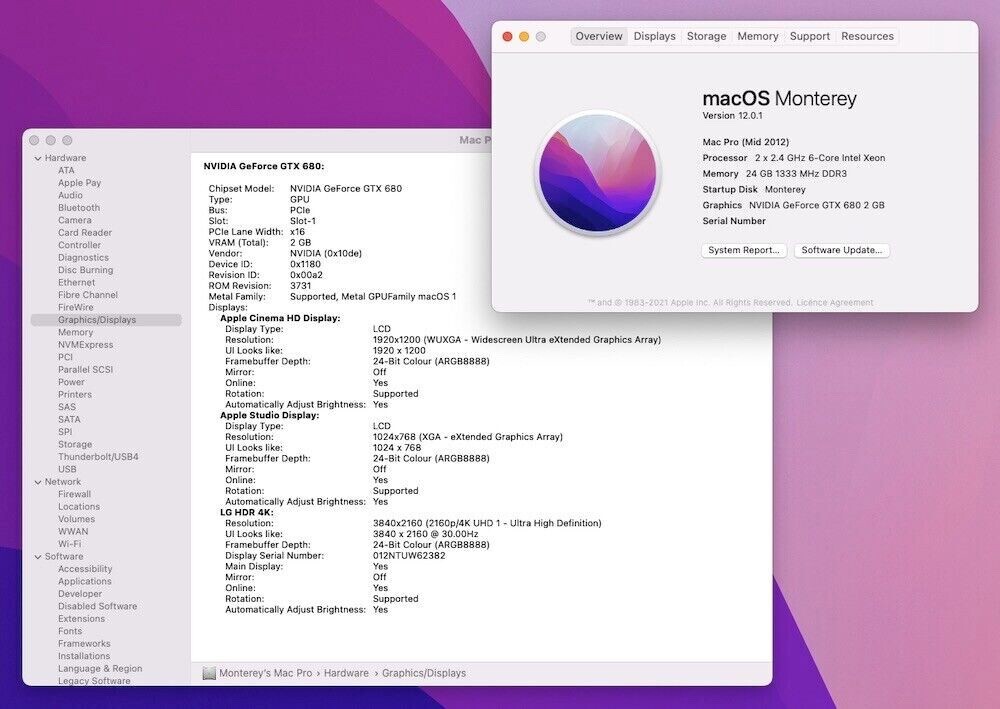
Task: Select Bluetooth in the sidebar
Action: (79, 208)
